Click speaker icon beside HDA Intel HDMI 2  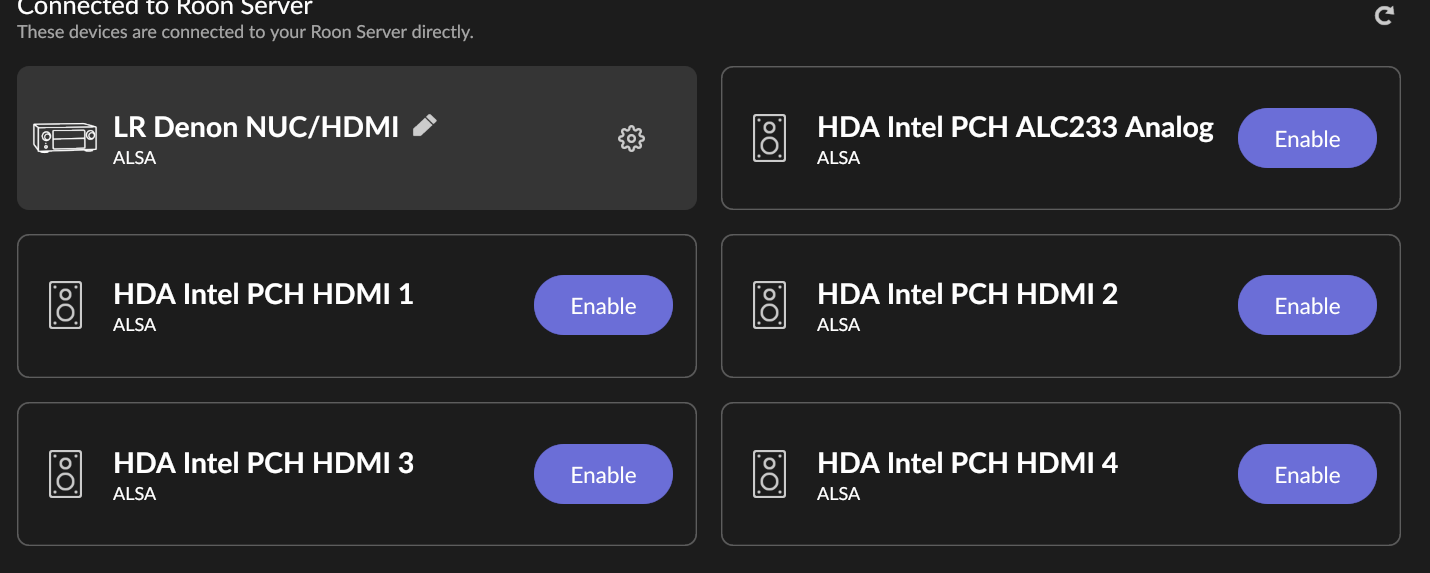[x=769, y=306]
